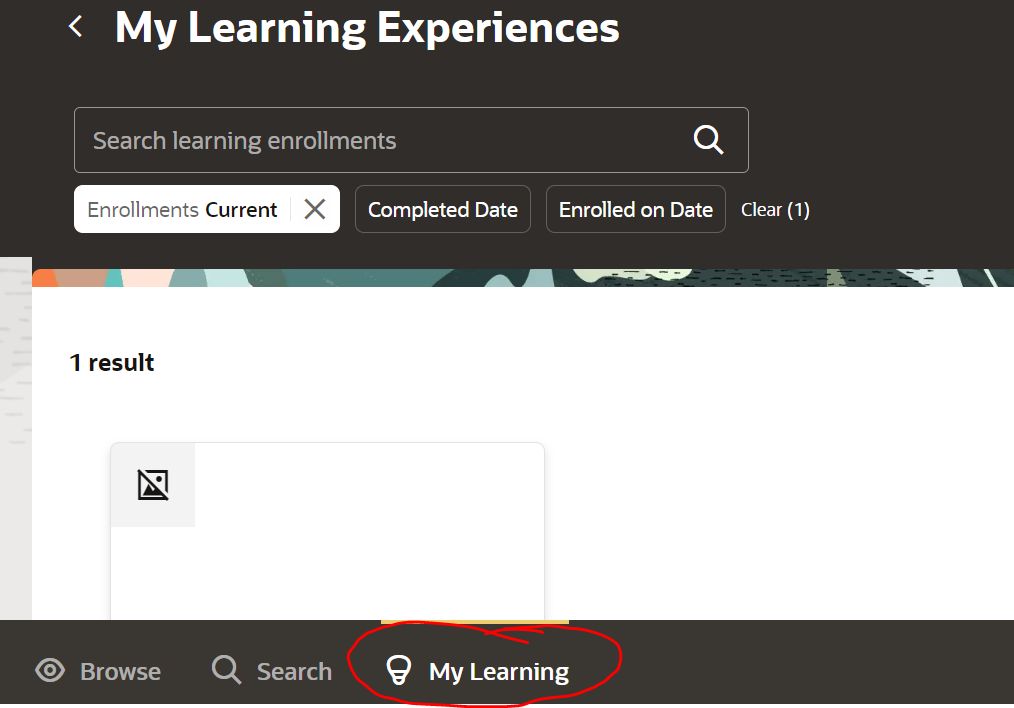Tap the My Learning lightbulb icon
1014x708 pixels.
399,670
